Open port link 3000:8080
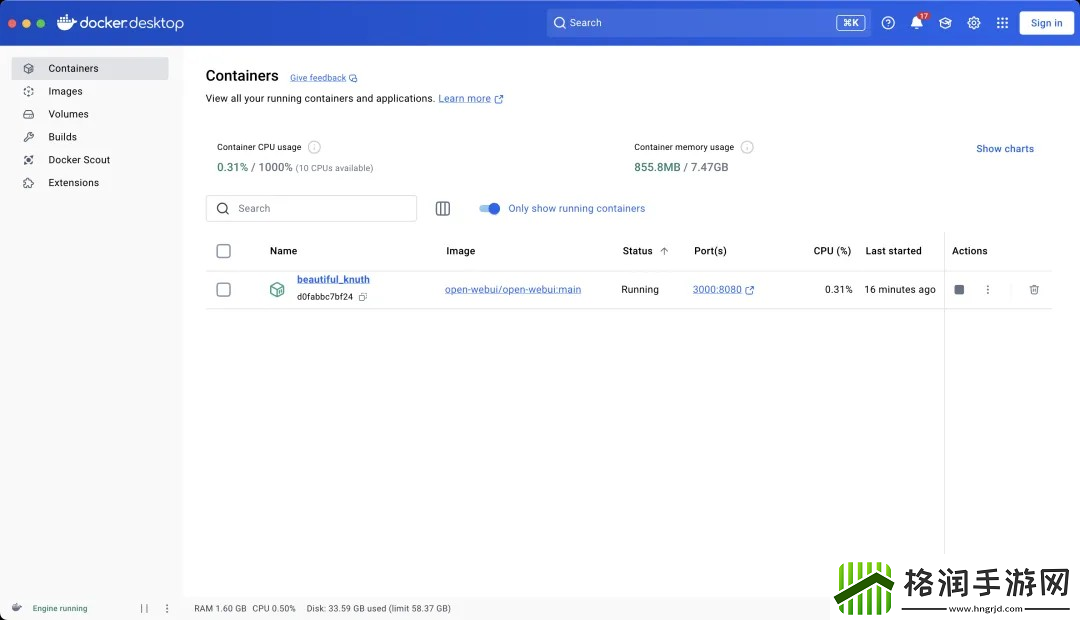This screenshot has height=620, width=1080. (x=717, y=290)
